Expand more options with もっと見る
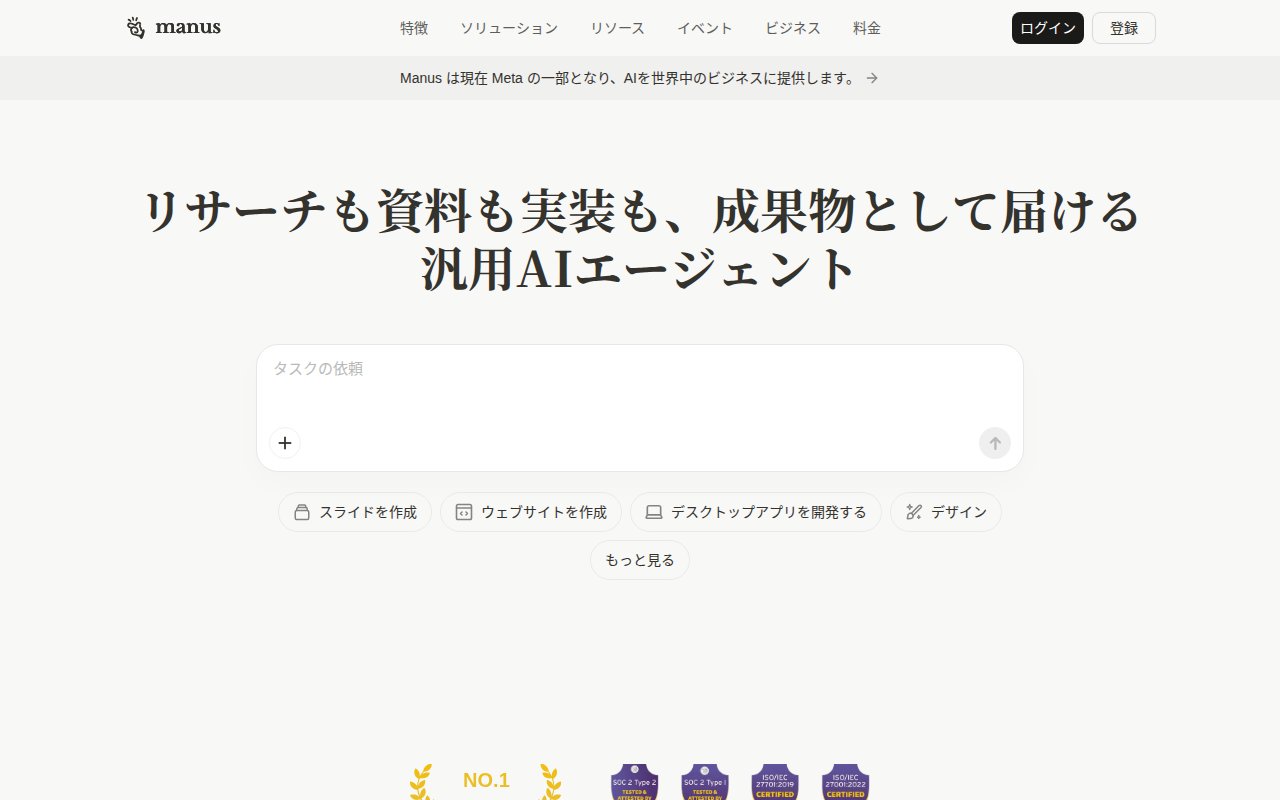 pos(640,560)
